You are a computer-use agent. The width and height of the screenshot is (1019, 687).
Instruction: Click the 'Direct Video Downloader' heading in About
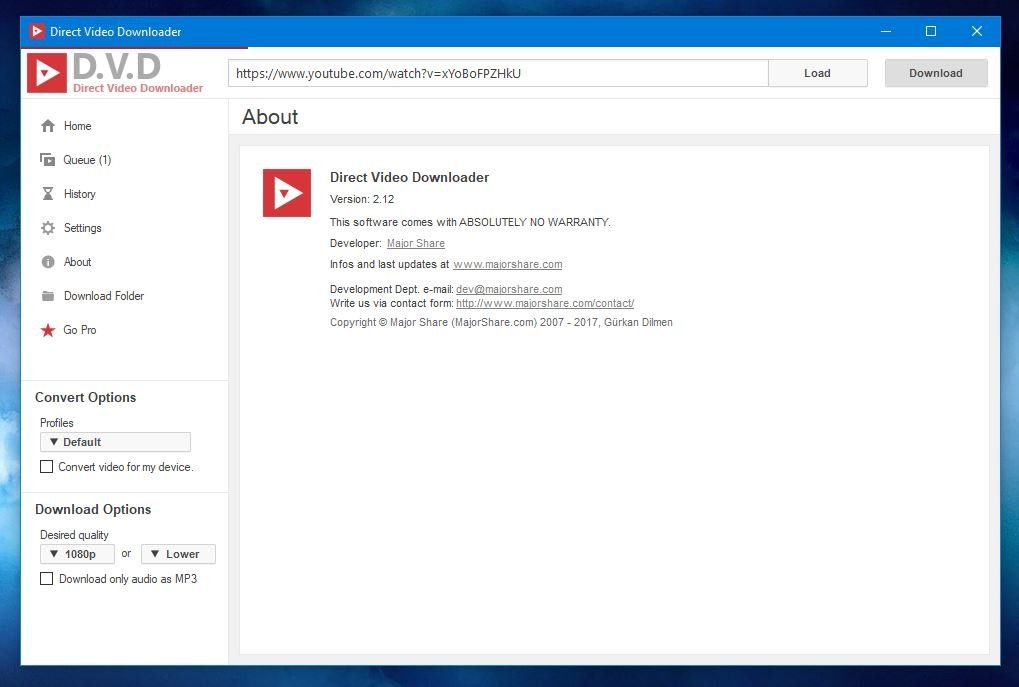pyautogui.click(x=409, y=177)
